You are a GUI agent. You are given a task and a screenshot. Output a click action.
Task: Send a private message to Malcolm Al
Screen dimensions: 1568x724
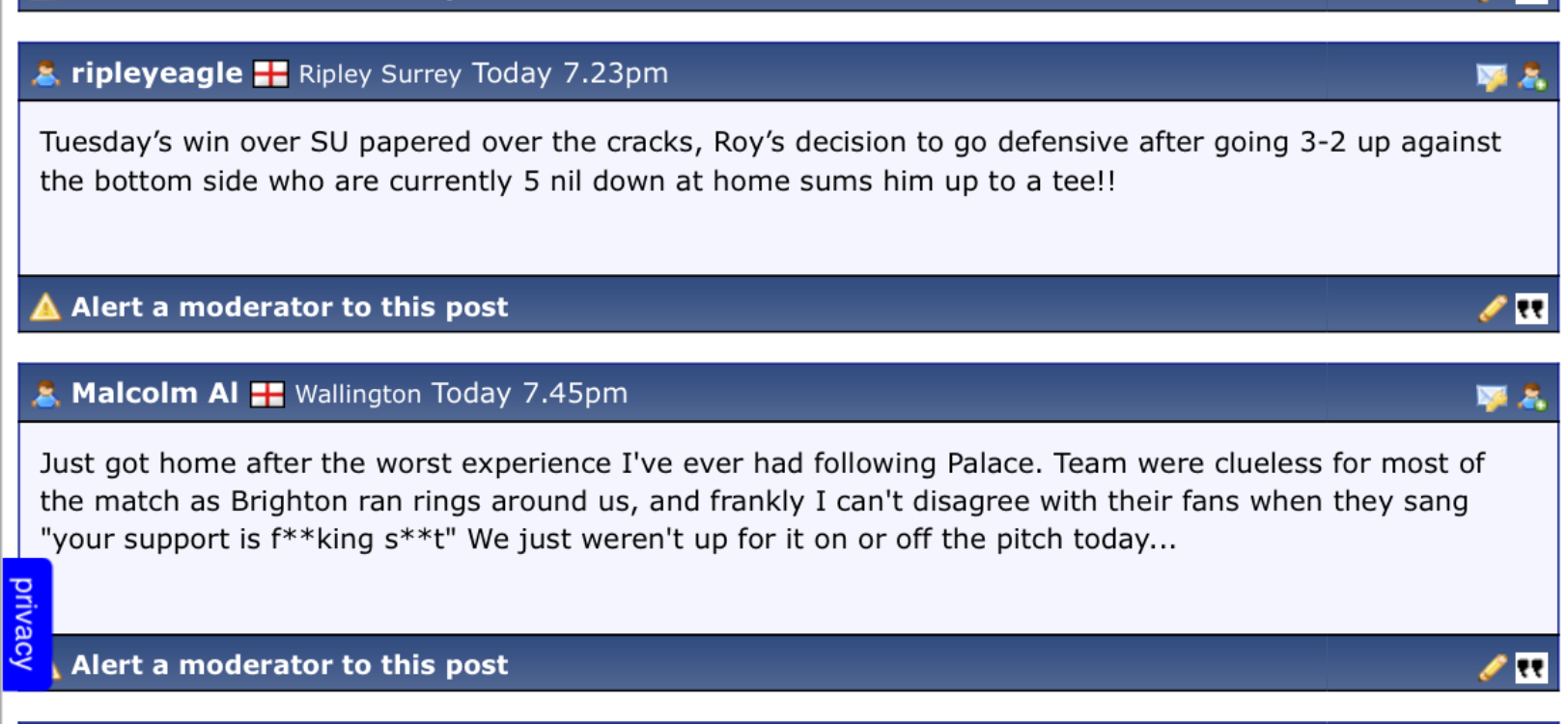[x=1492, y=397]
